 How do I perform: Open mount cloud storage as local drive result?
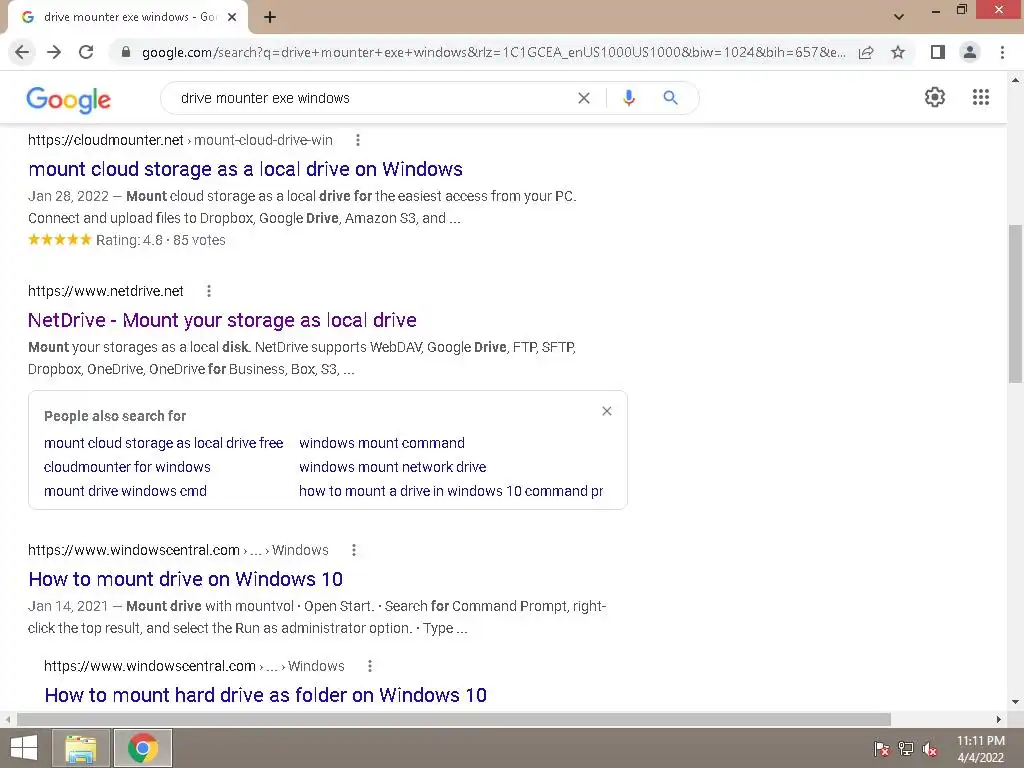pyautogui.click(x=246, y=169)
